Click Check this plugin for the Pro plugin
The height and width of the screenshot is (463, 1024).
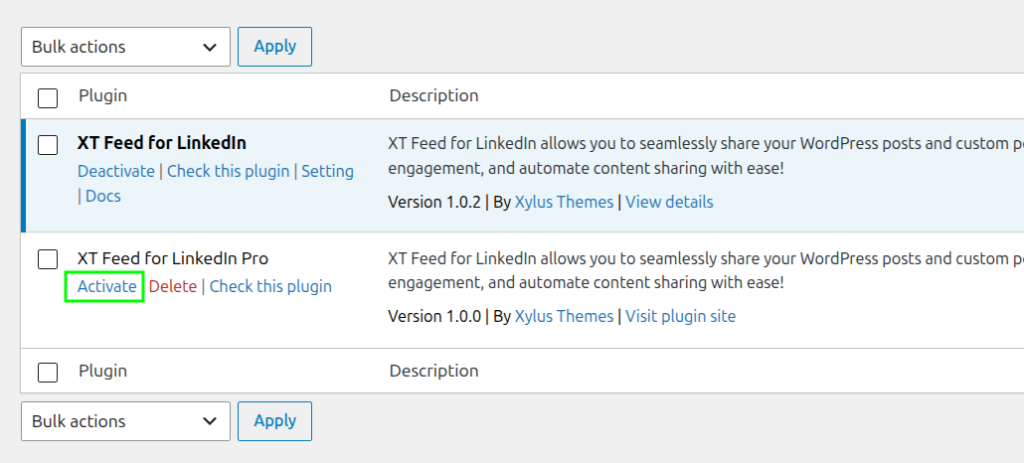point(270,286)
